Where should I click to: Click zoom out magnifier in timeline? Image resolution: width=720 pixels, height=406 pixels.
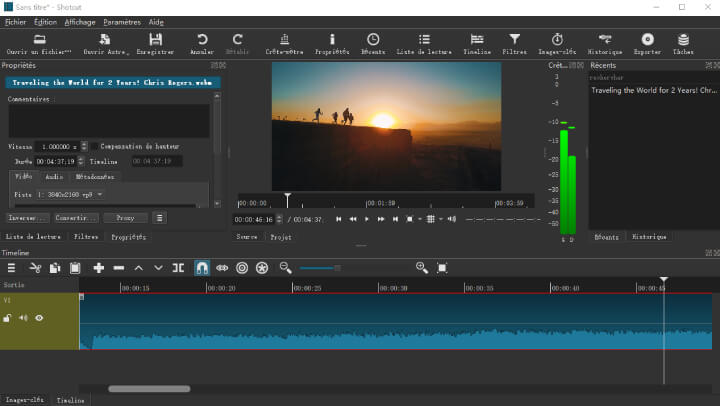285,268
